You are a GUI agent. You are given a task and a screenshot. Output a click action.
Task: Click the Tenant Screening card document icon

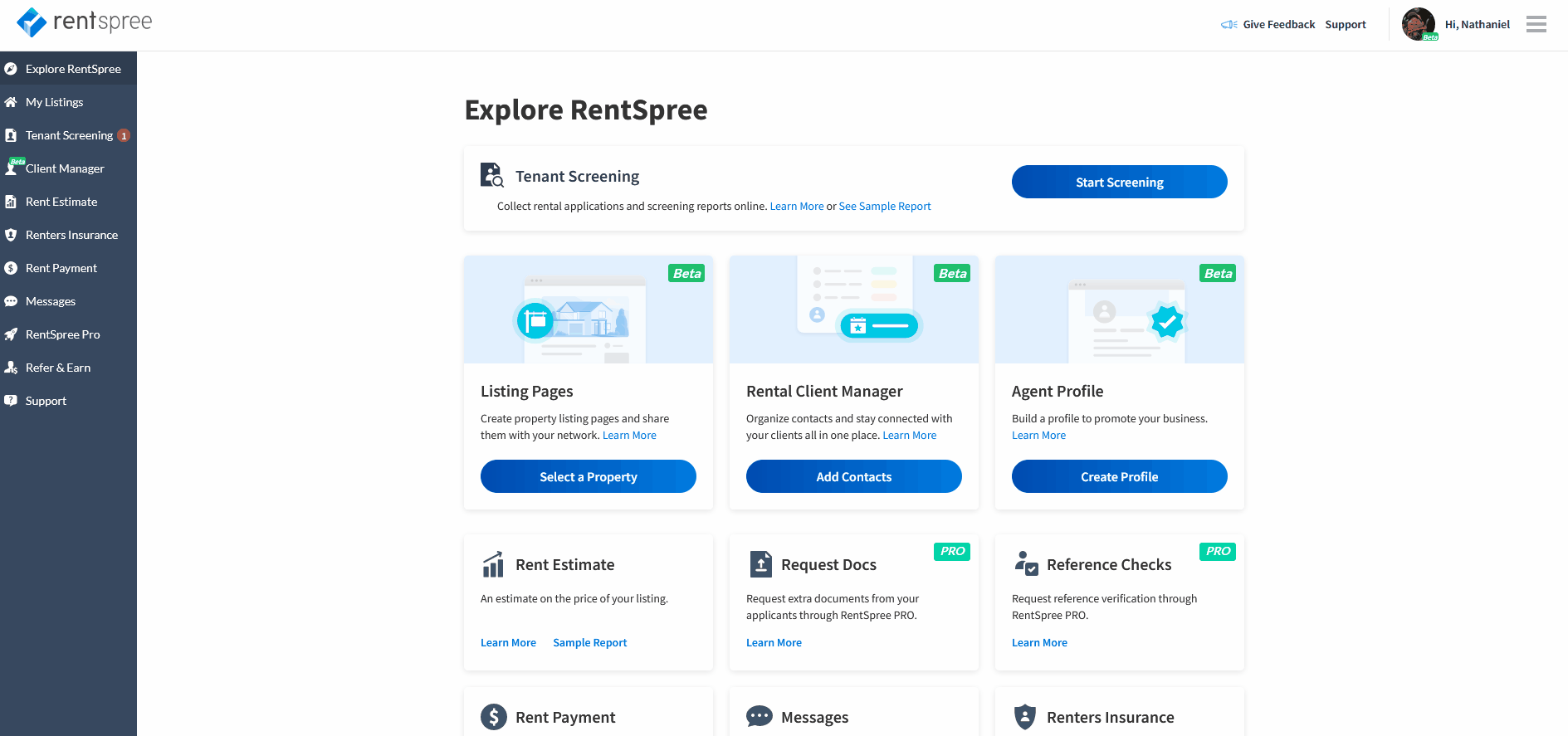click(492, 175)
